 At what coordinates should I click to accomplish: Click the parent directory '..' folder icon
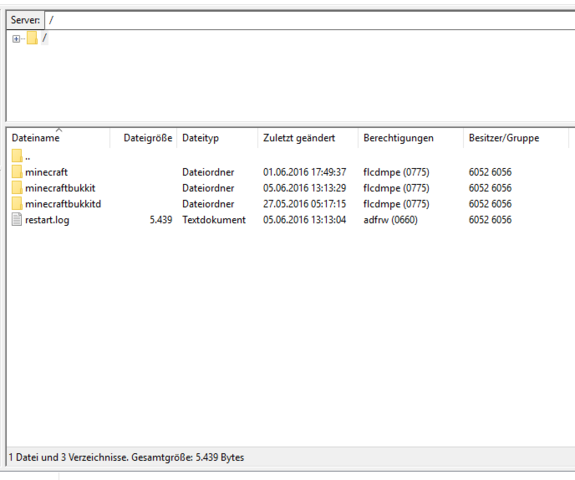(17, 155)
